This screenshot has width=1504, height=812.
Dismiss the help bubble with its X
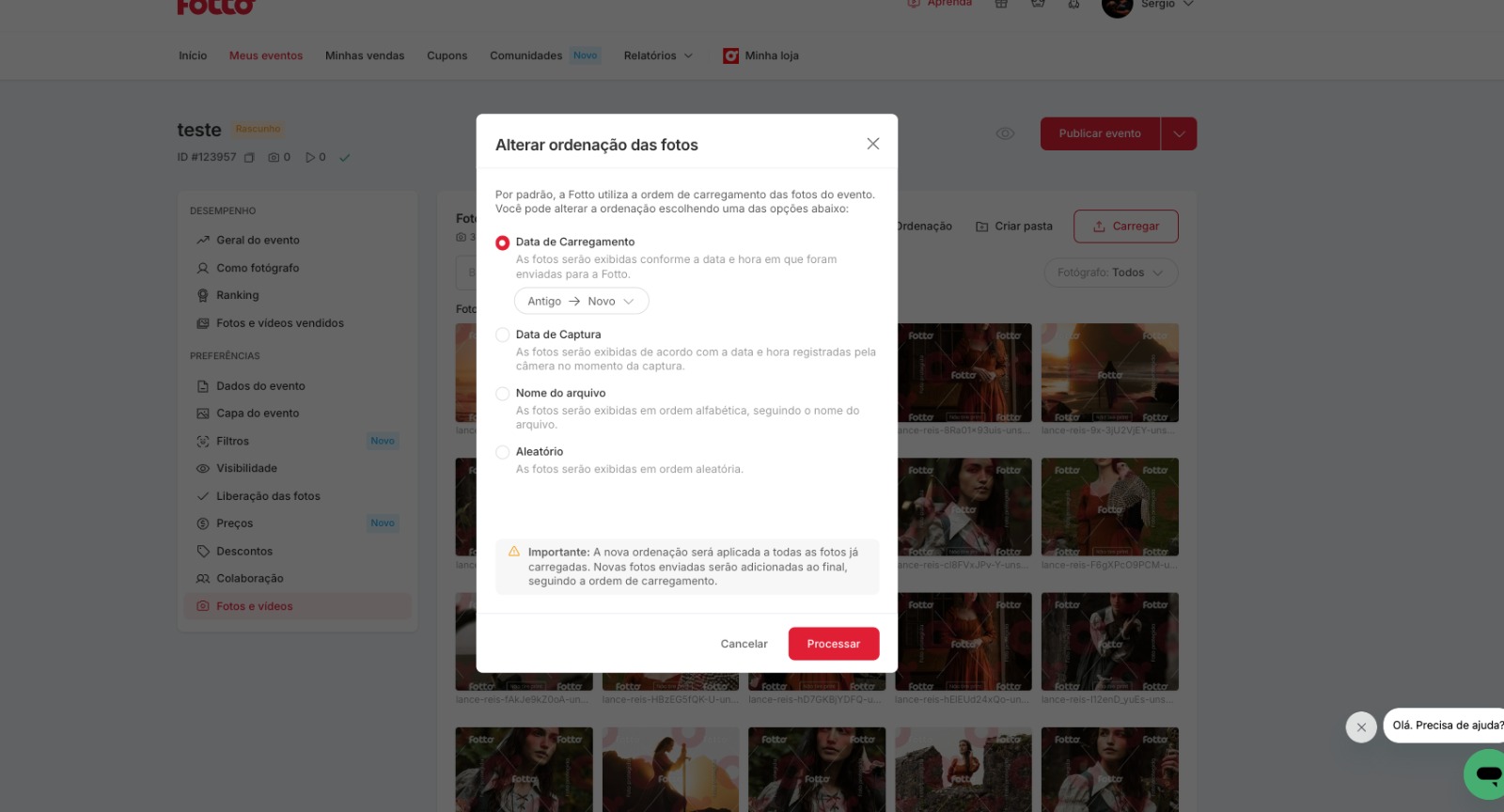1361,727
